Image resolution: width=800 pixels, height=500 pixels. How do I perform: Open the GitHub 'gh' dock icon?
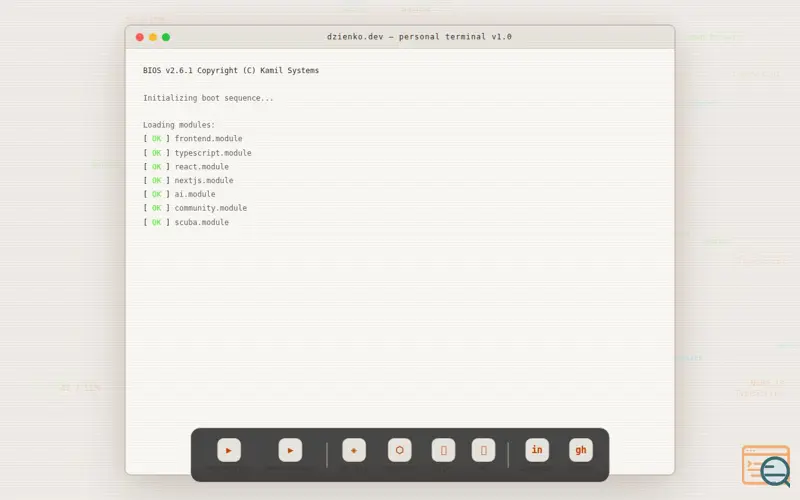(581, 450)
